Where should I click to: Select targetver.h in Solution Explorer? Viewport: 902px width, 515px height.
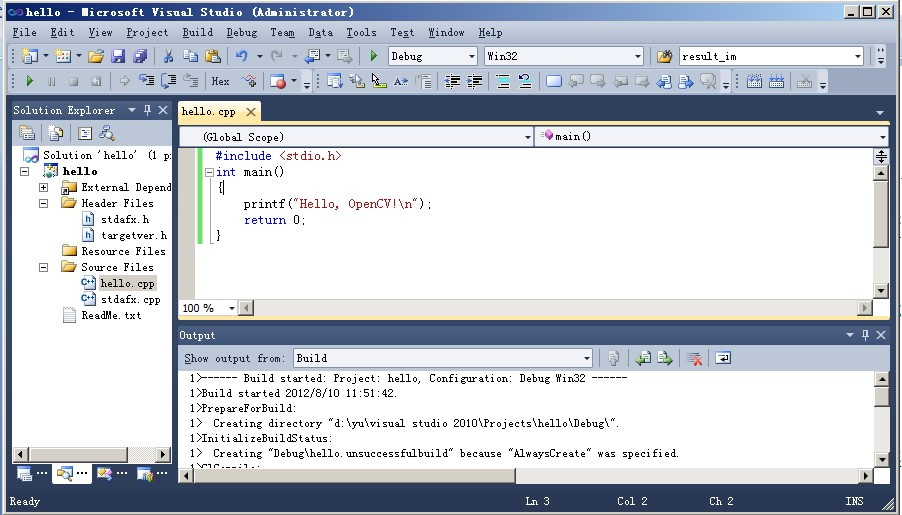point(133,235)
